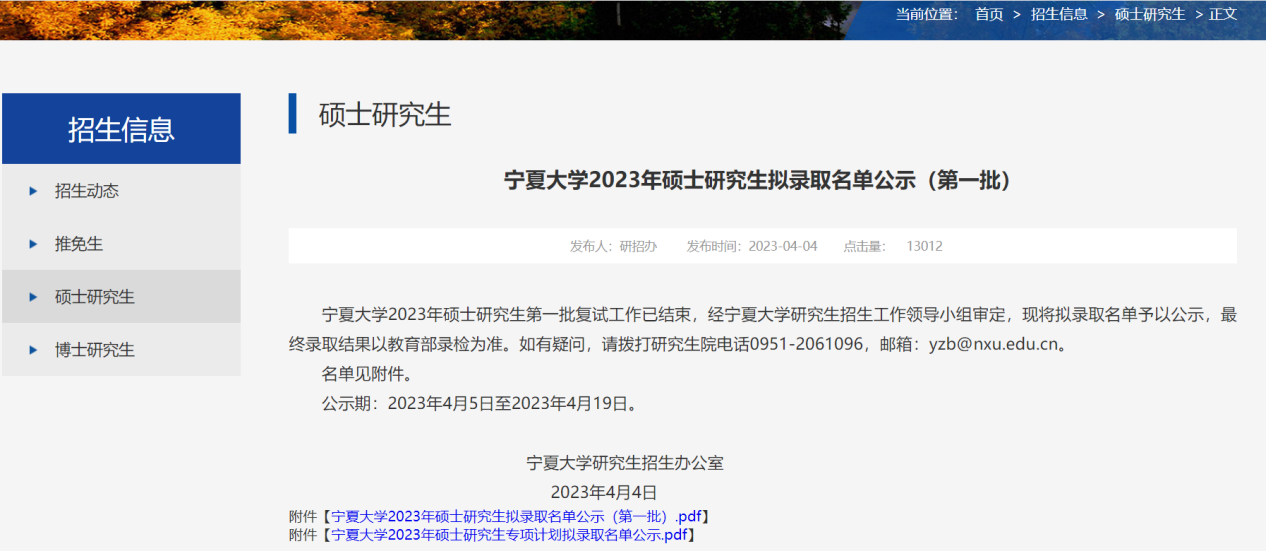Click the date 2023年4月4日

click(604, 492)
